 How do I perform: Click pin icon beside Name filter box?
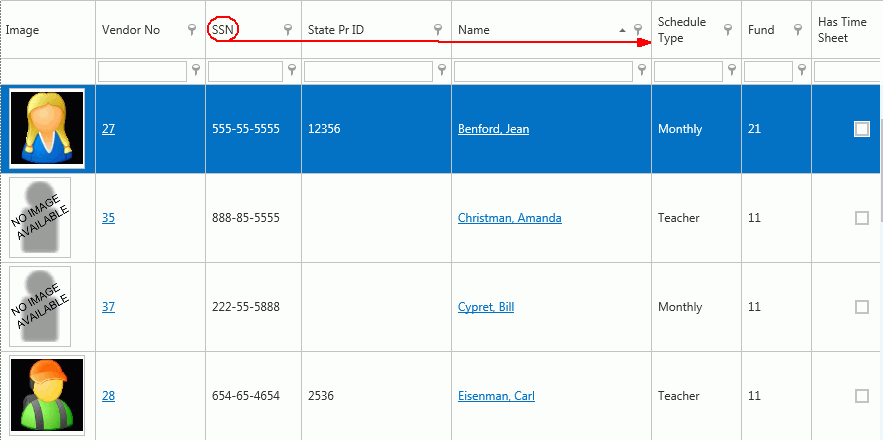coord(641,70)
